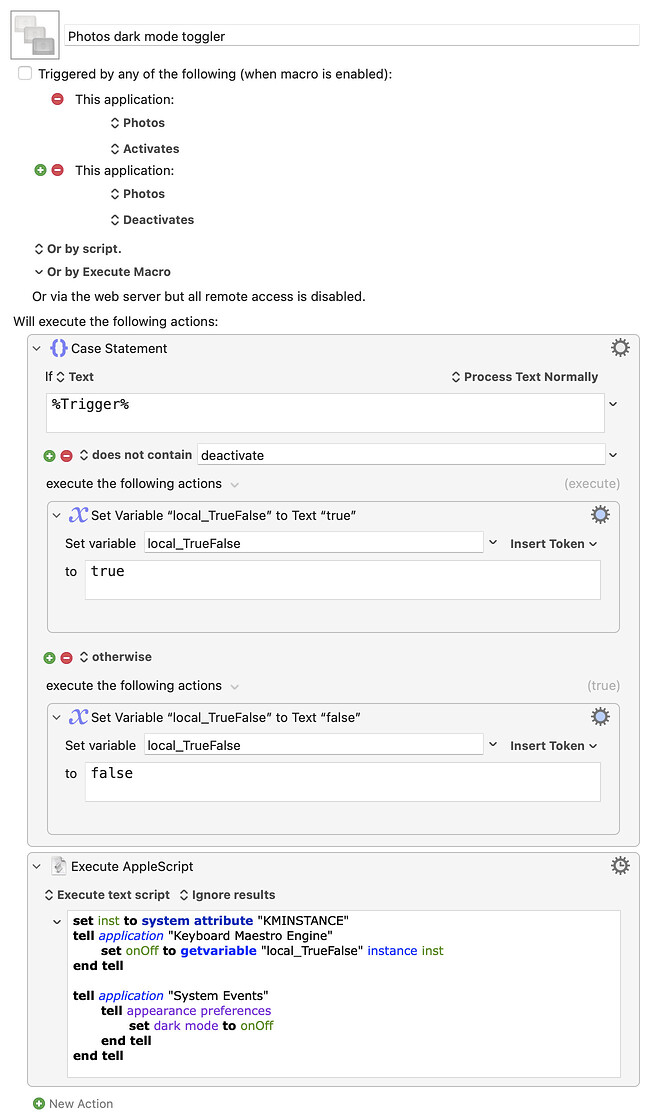Click the chevron beside the AppleScript text
The image size is (650, 1120).
56,921
